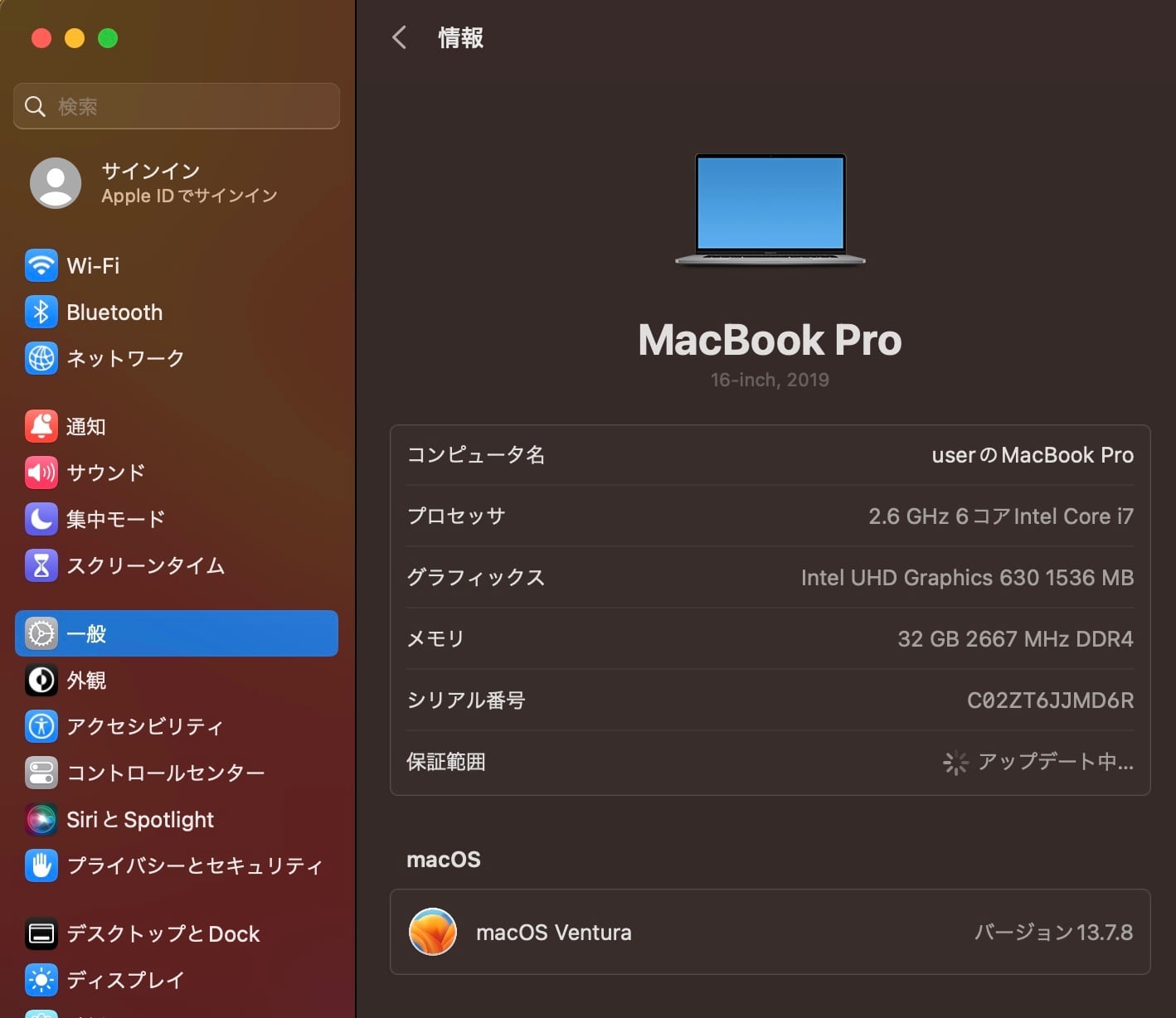This screenshot has width=1176, height=1018.
Task: Click the メモリ label
Action: (x=436, y=639)
